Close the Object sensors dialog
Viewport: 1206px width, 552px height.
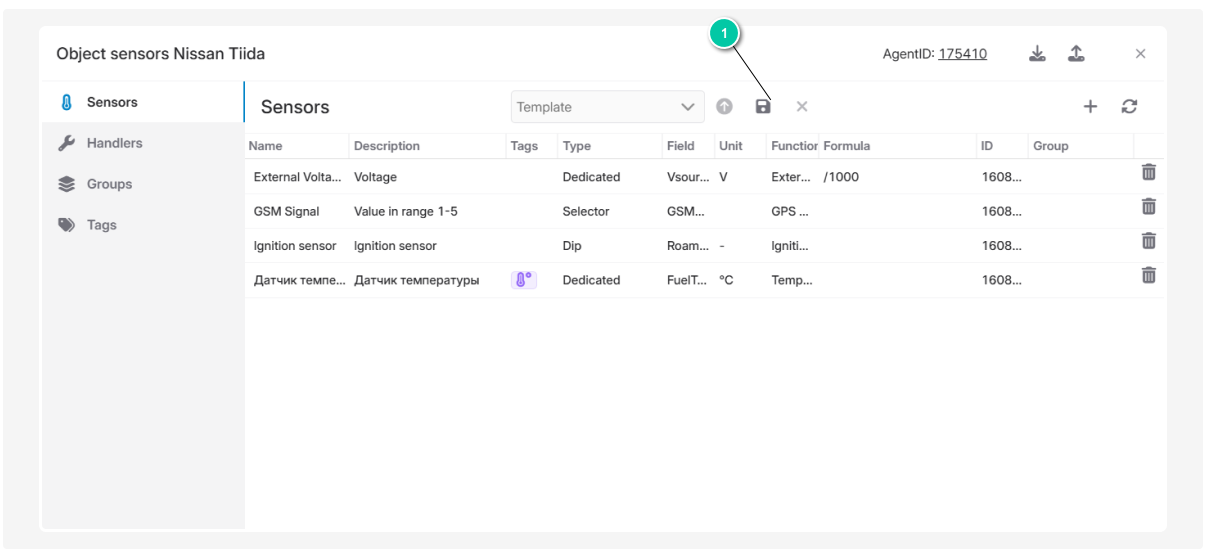pyautogui.click(x=1140, y=54)
